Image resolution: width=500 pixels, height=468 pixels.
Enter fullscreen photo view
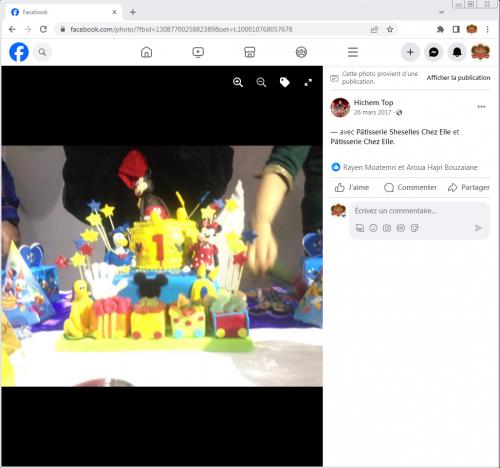(308, 82)
